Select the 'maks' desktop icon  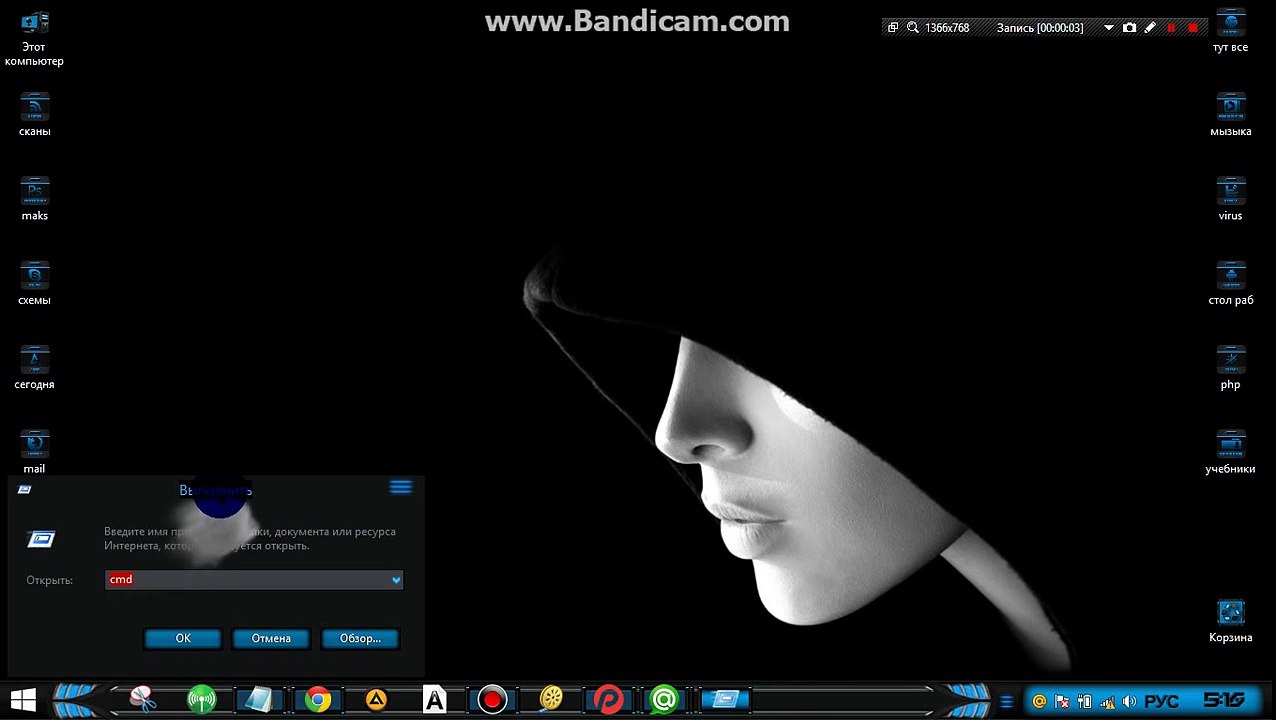tap(34, 198)
